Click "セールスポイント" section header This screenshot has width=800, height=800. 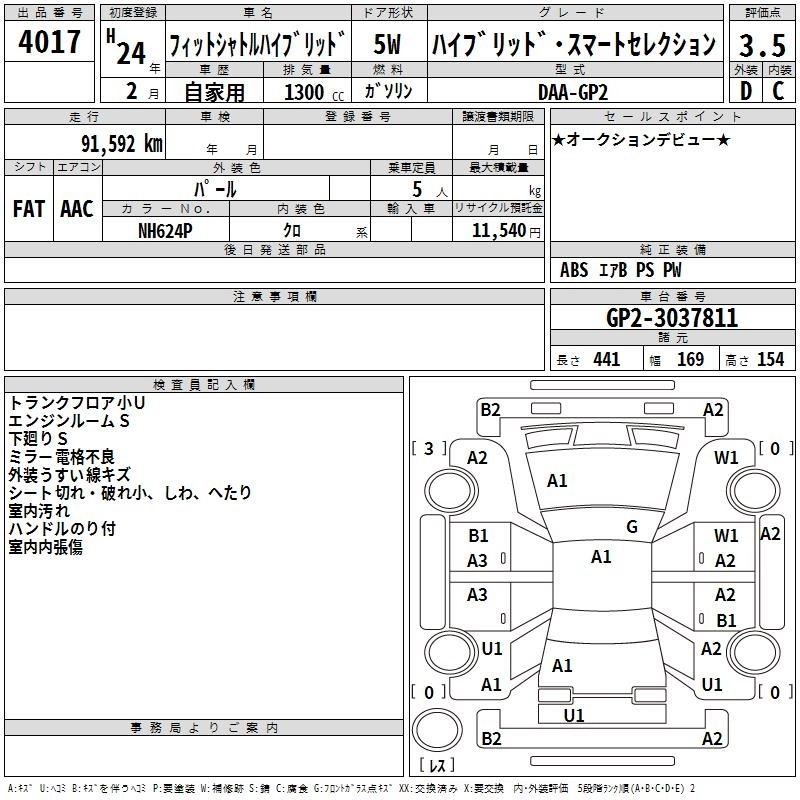(x=672, y=116)
